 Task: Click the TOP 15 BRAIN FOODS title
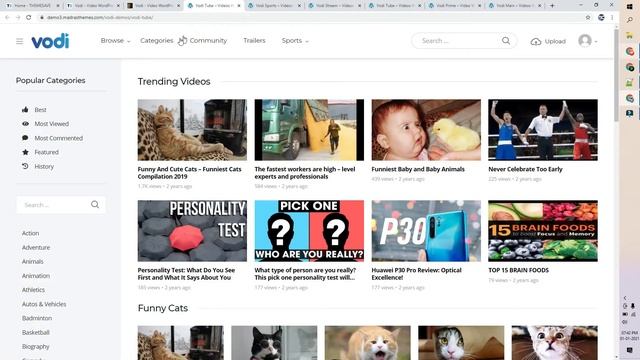point(518,270)
